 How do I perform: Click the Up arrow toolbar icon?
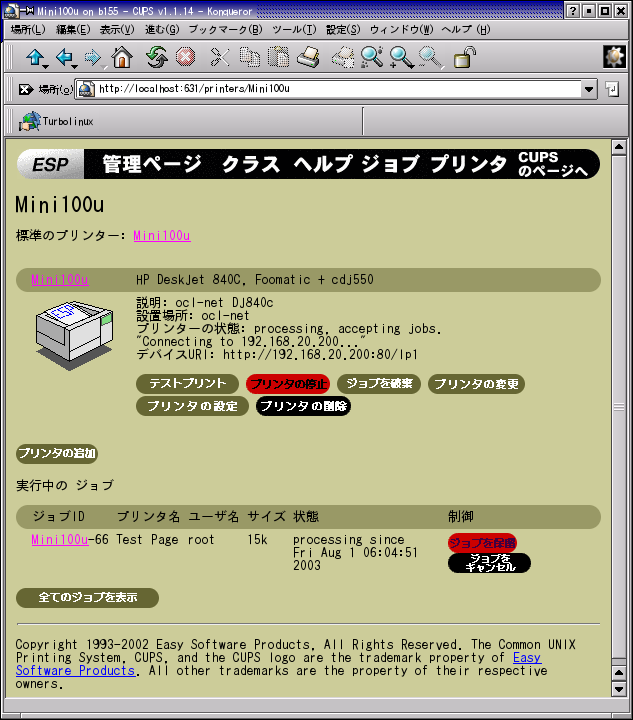(x=34, y=58)
